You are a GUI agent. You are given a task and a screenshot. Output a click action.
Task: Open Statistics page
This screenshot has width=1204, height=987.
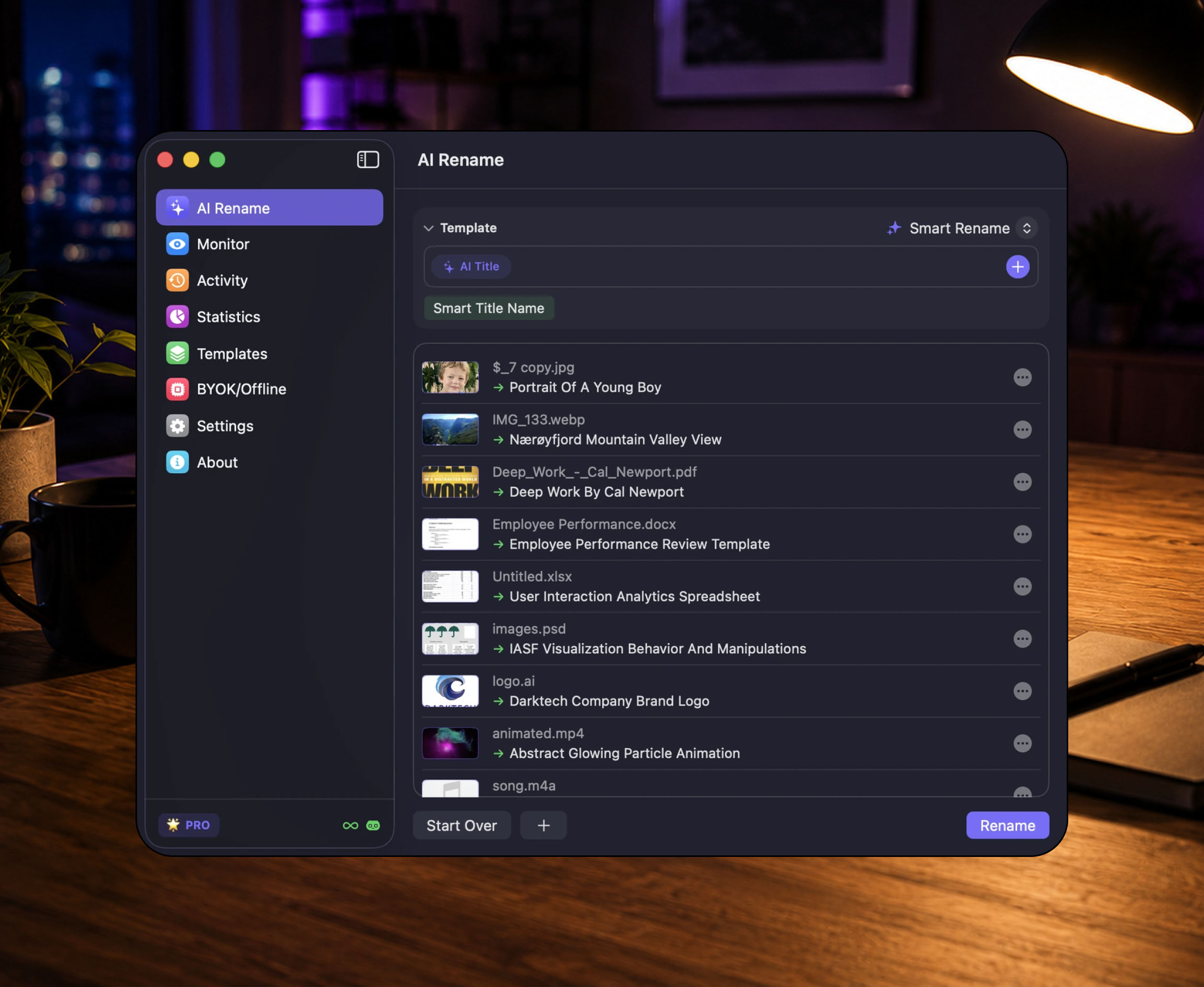point(269,316)
